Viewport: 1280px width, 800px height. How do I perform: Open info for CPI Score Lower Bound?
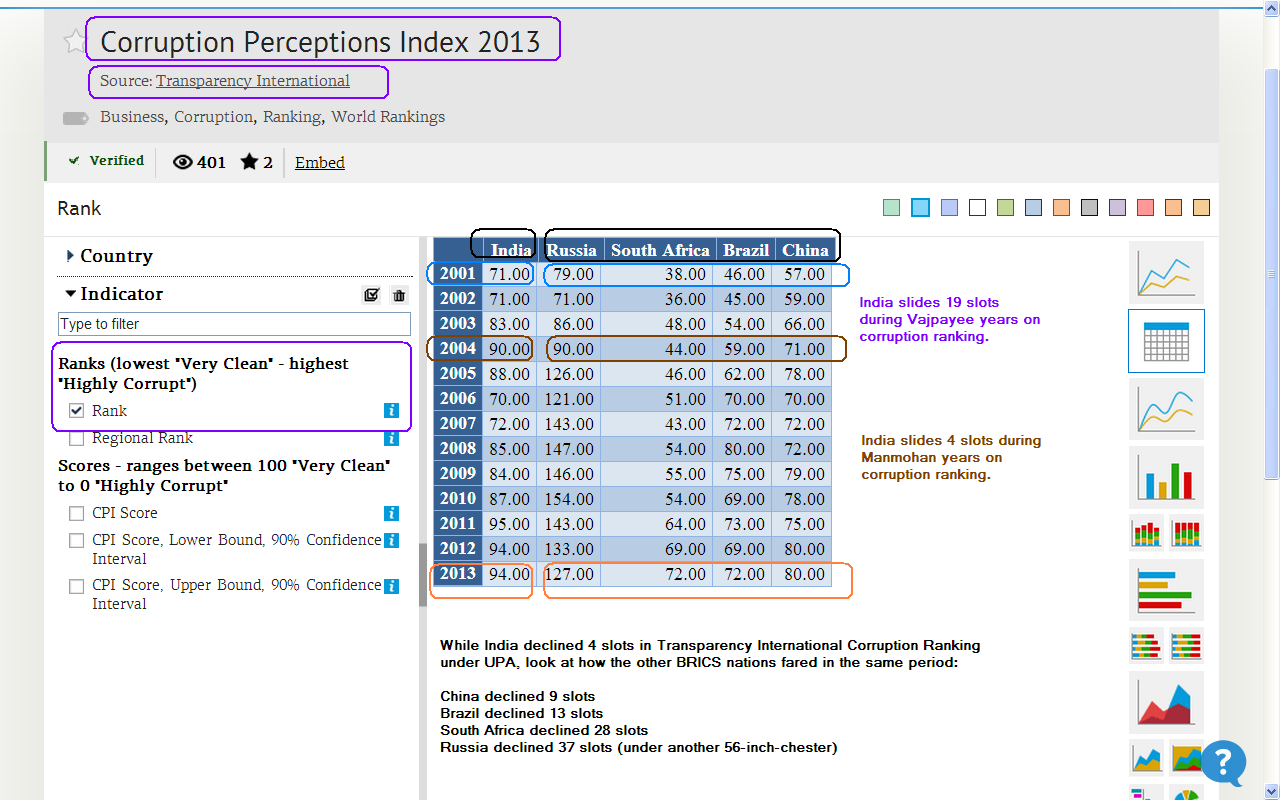pos(392,541)
